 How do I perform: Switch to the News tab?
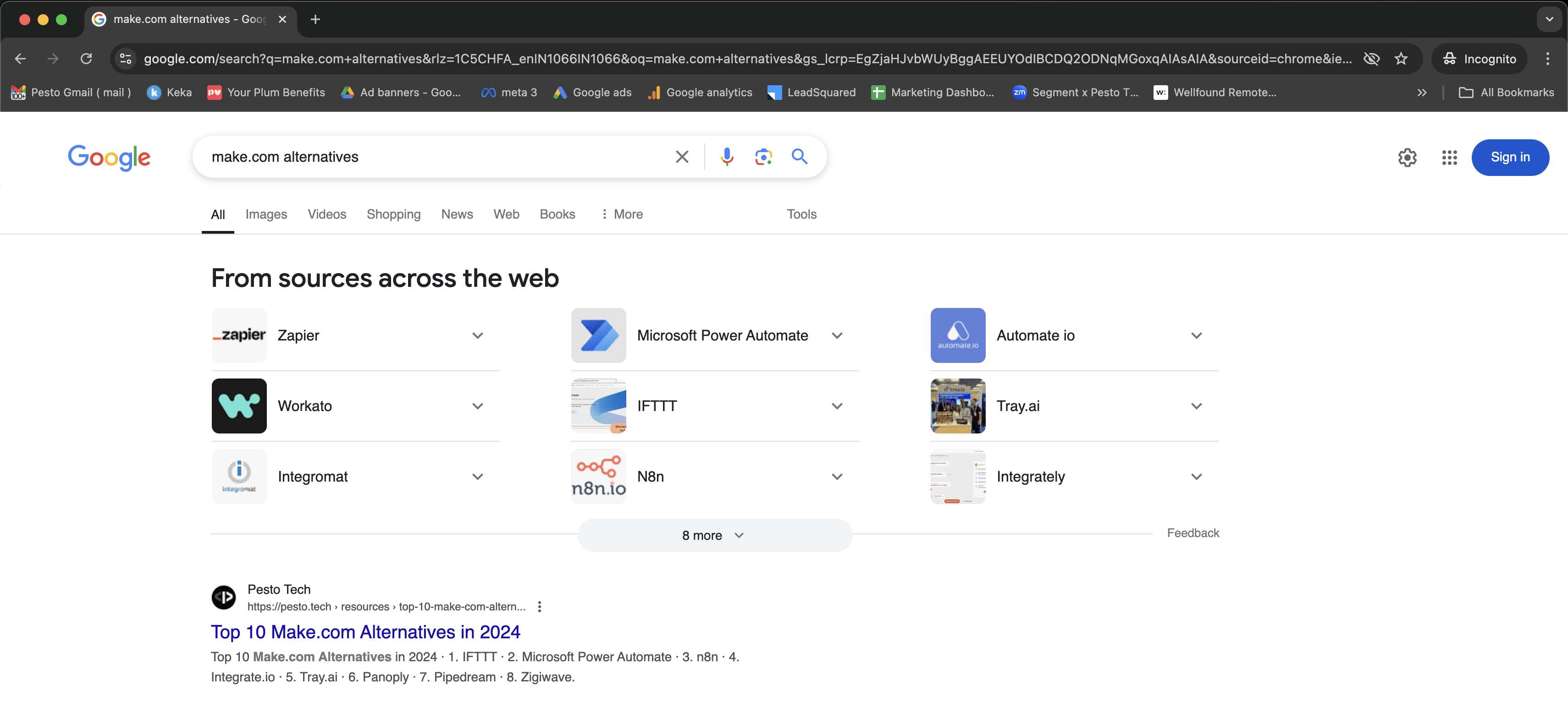click(457, 214)
